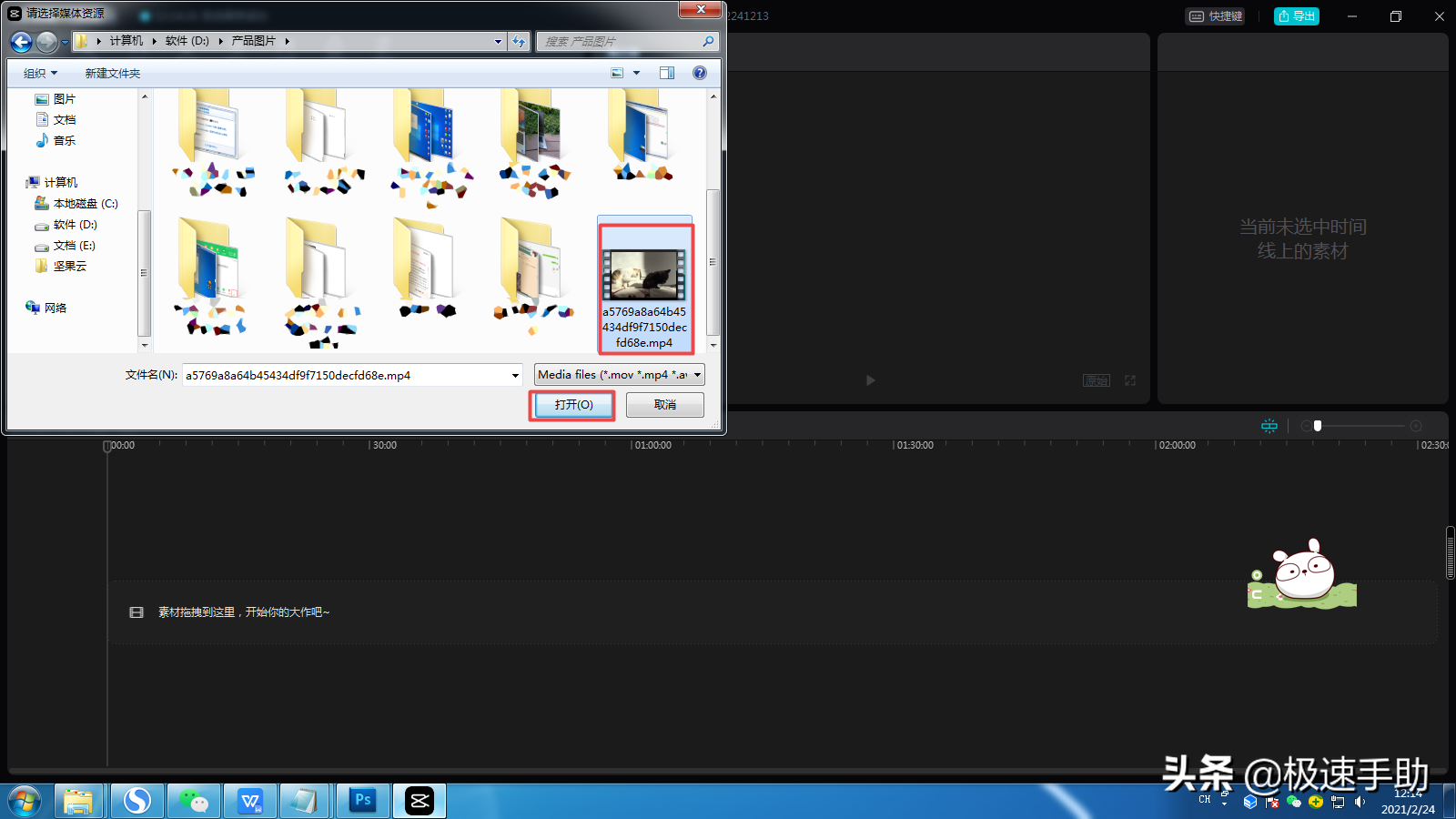Open Photoshop from the taskbar

pyautogui.click(x=363, y=802)
